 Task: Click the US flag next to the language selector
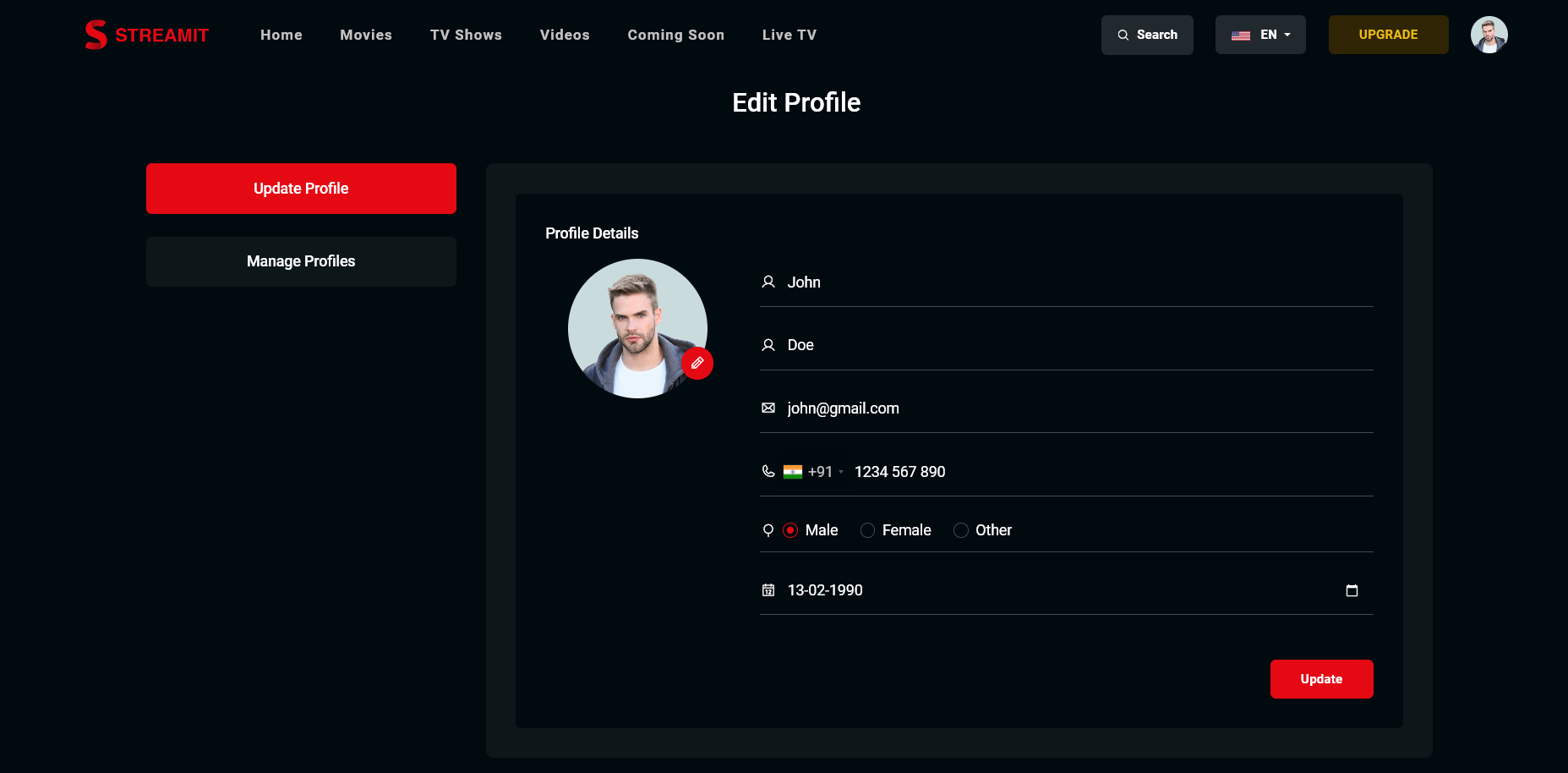pyautogui.click(x=1240, y=35)
